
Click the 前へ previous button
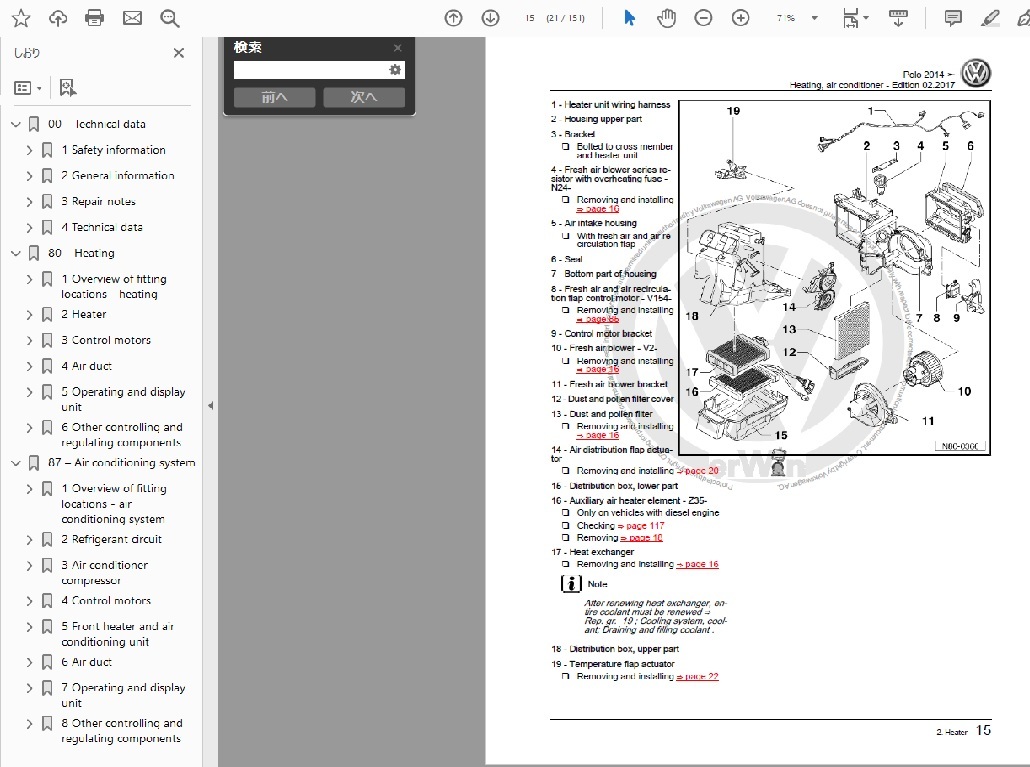coord(275,97)
